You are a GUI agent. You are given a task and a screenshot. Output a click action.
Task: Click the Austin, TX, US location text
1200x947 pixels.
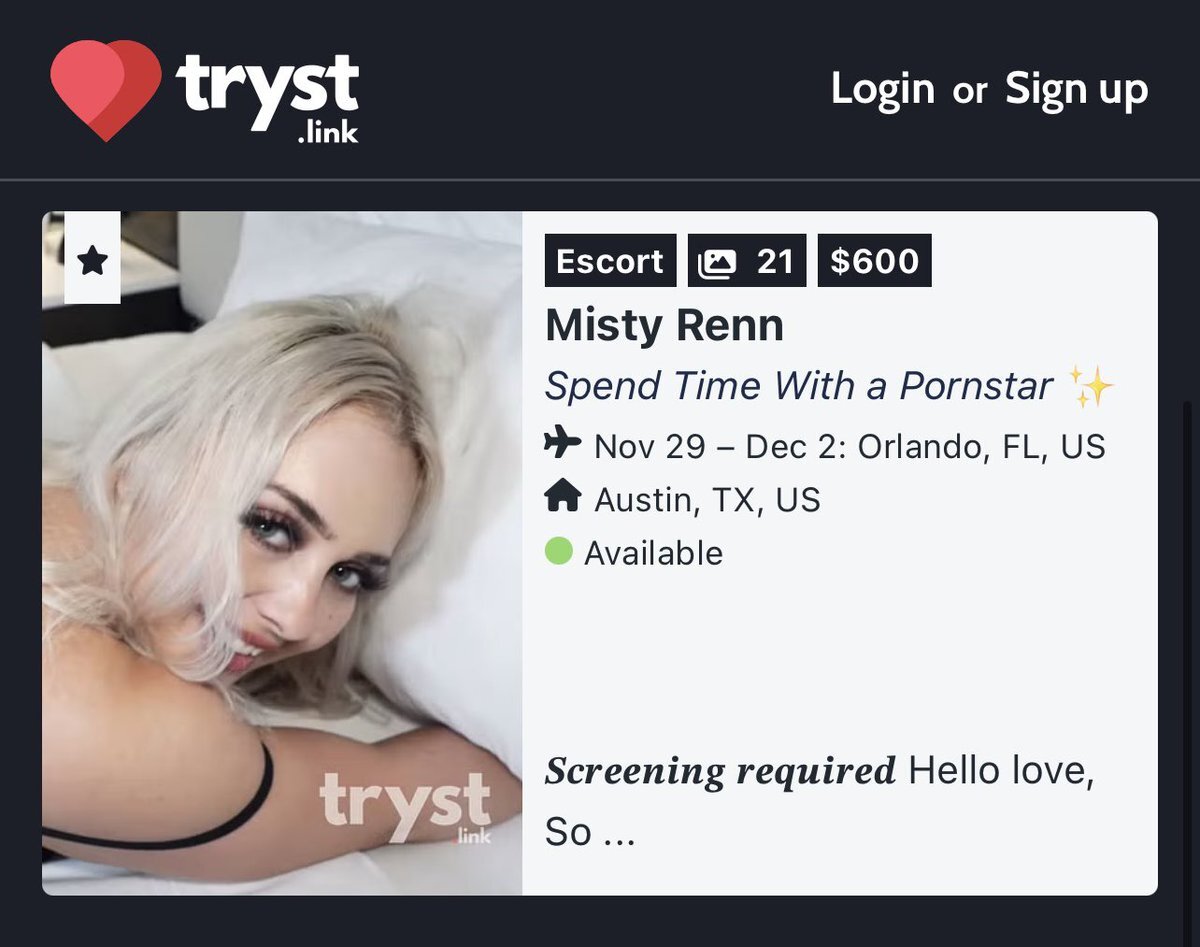coord(707,499)
